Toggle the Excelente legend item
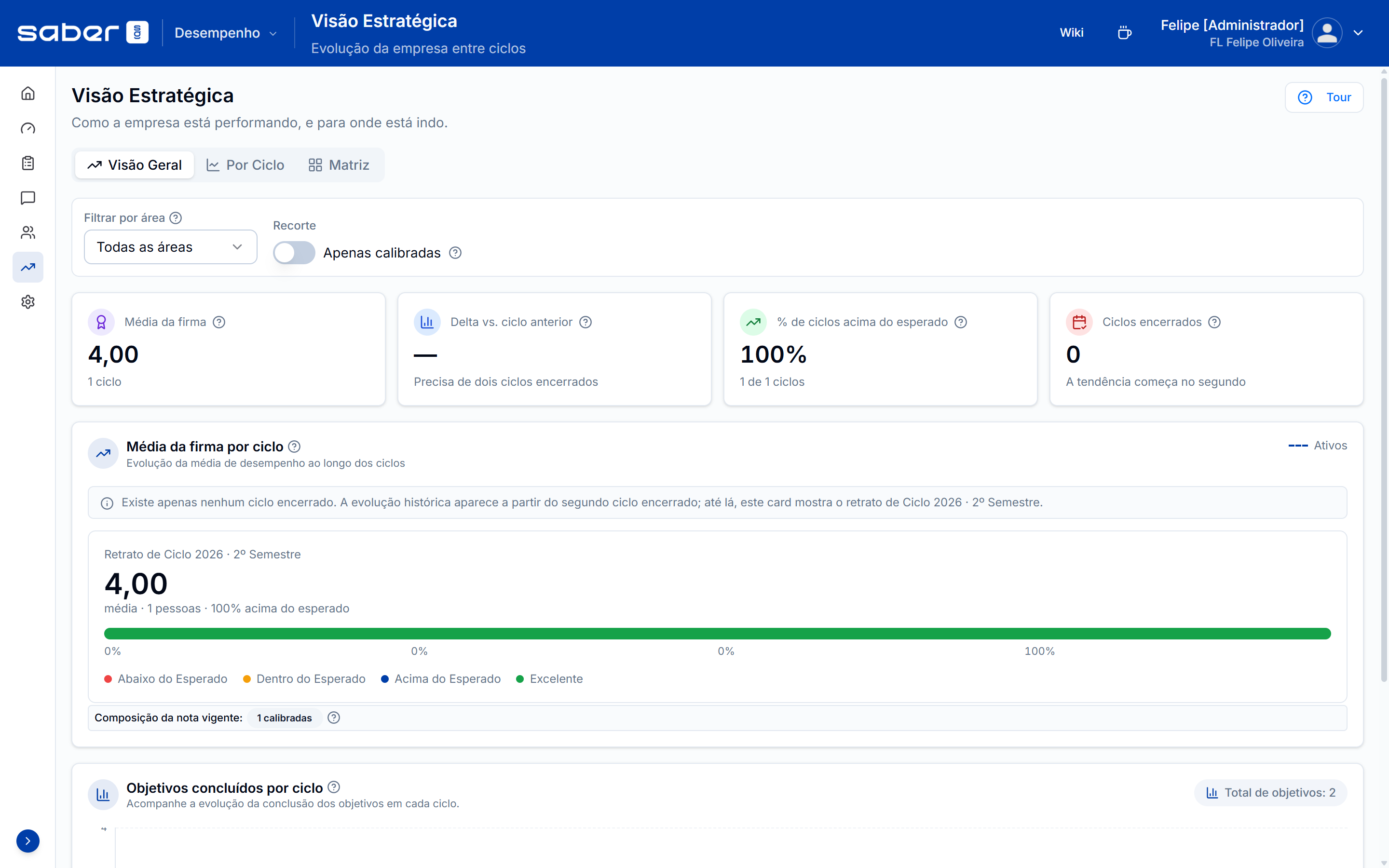1389x868 pixels. coord(549,679)
